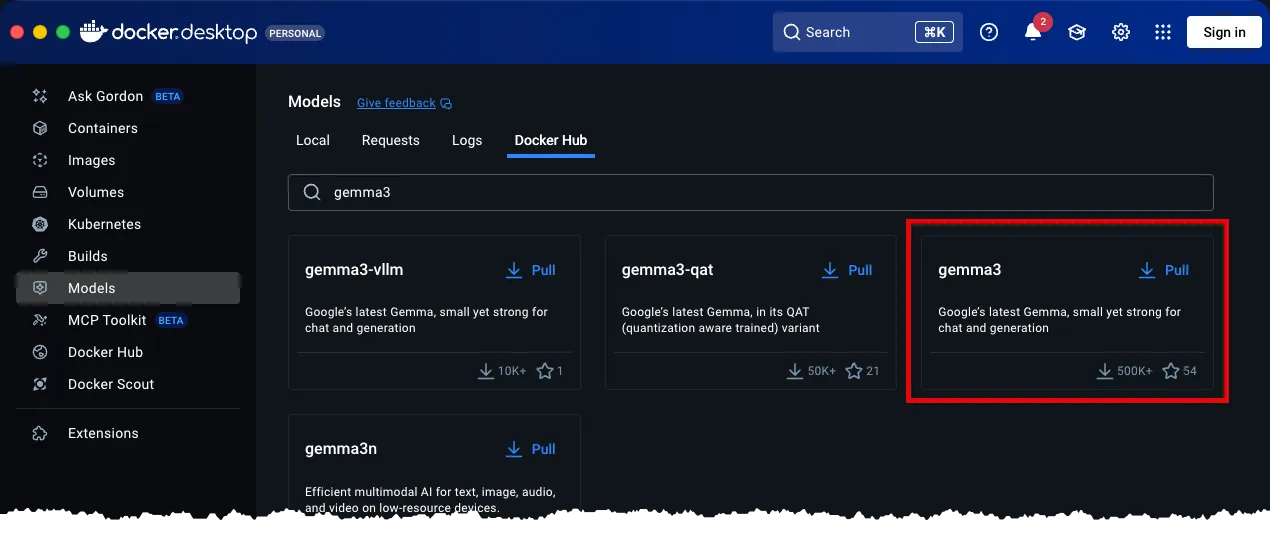Viewport: 1270px width, 544px height.
Task: Click the ⌘K shortcut badge
Action: [934, 32]
